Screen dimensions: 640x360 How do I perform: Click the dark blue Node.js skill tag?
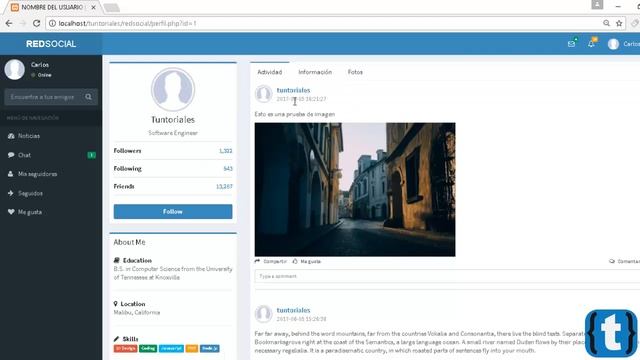[x=210, y=349]
